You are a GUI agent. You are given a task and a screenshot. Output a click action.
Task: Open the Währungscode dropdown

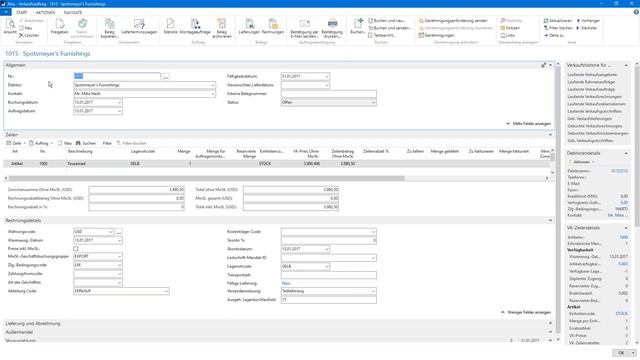tap(110, 232)
